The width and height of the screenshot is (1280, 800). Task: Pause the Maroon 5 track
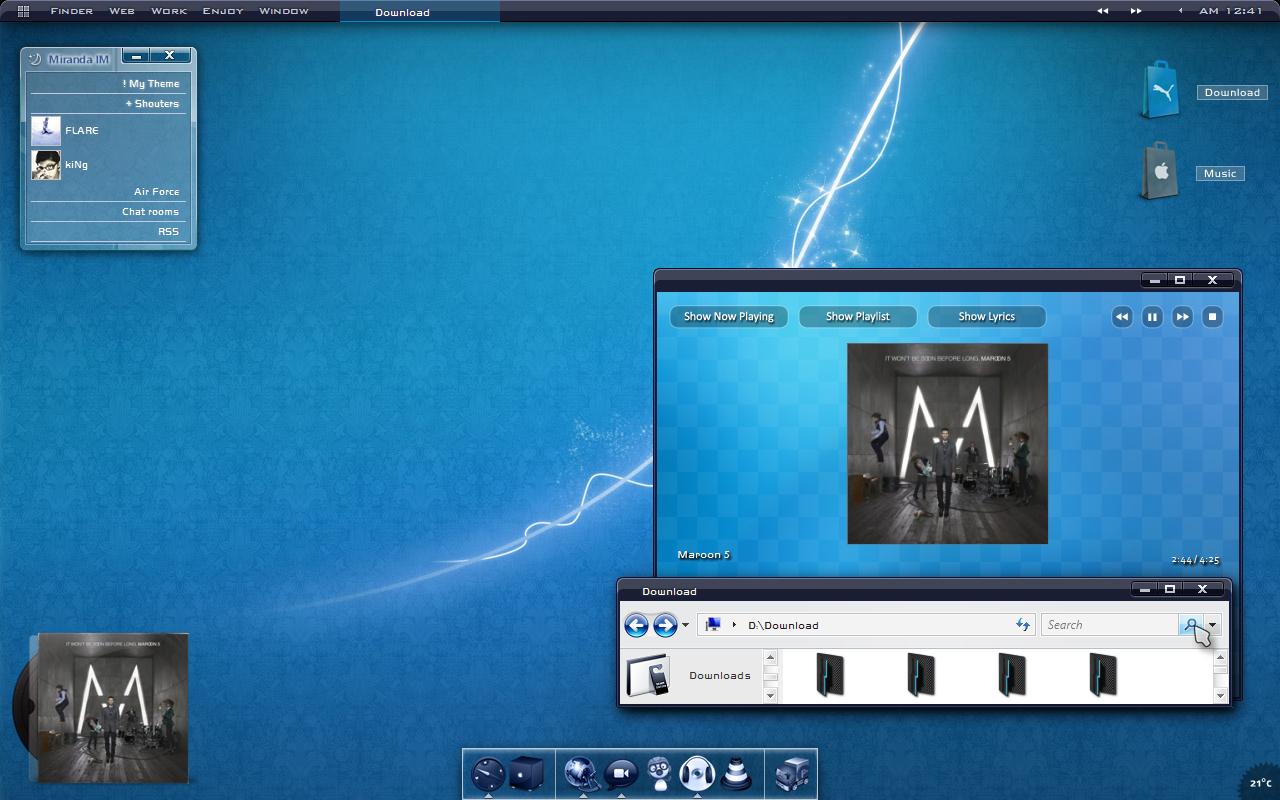[1152, 317]
